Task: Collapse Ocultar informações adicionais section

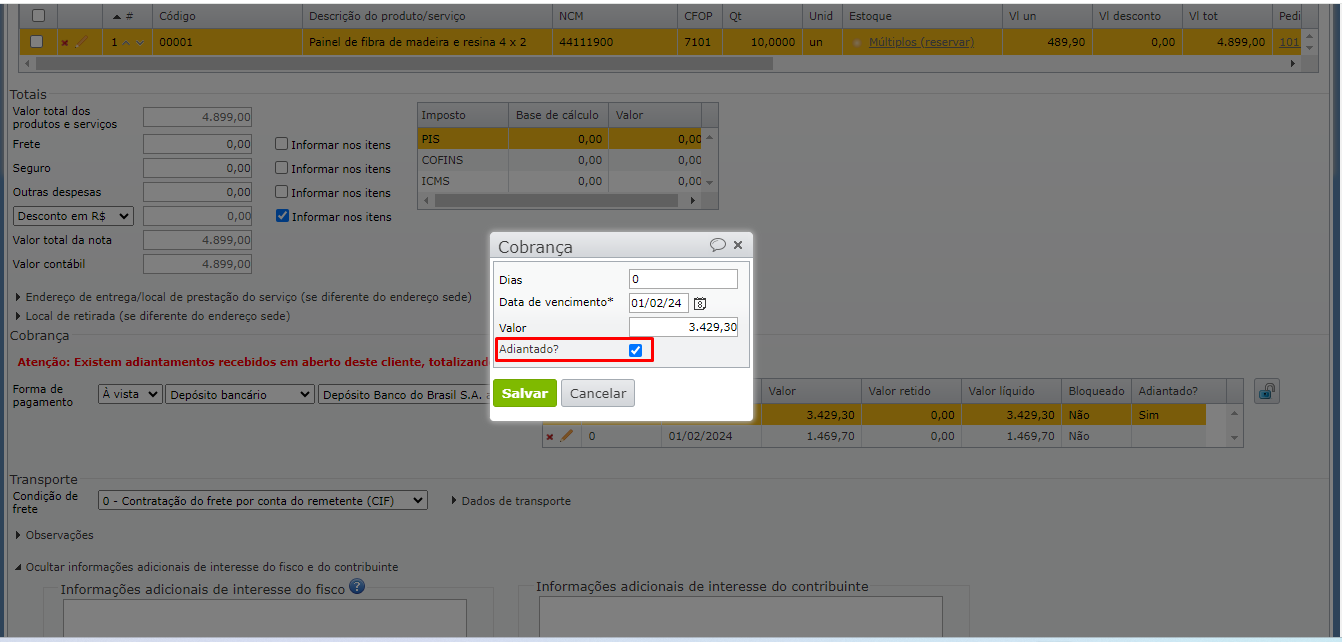Action: 207,567
